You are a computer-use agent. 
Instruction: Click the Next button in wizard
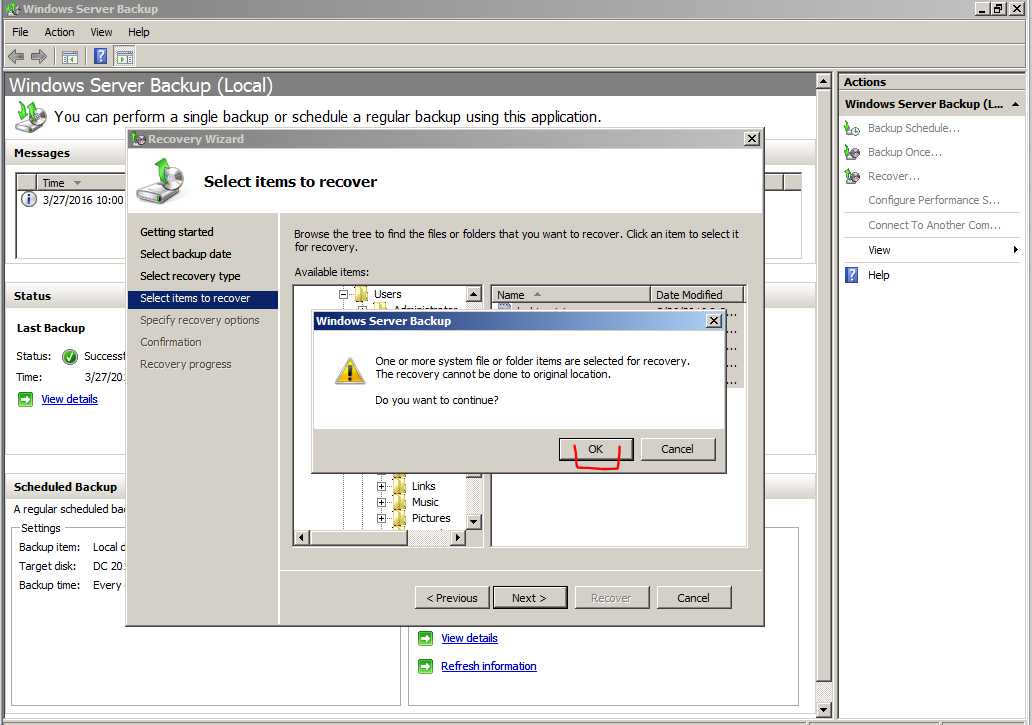[x=530, y=598]
